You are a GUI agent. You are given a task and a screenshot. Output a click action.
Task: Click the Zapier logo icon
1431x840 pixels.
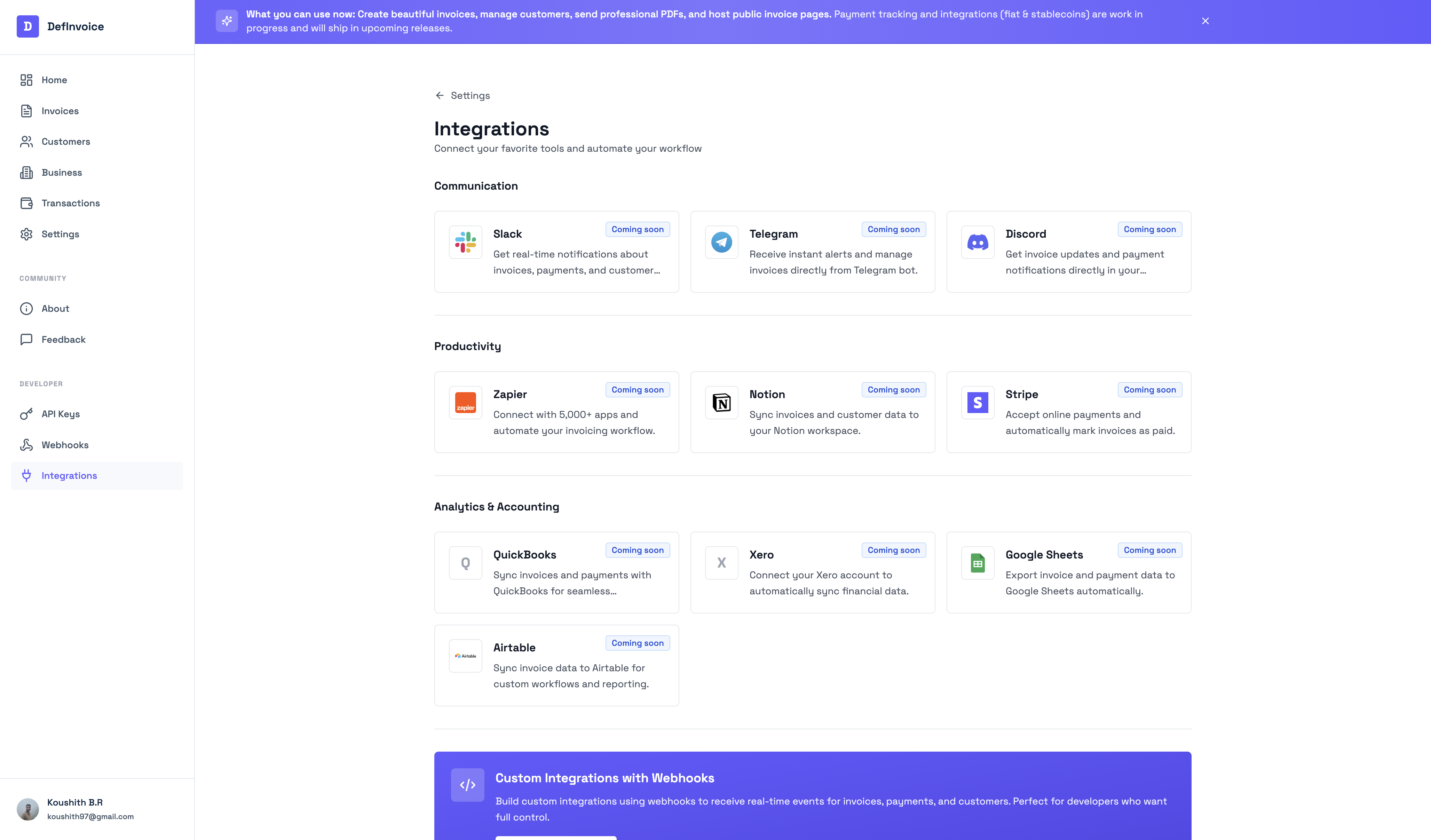tap(465, 403)
